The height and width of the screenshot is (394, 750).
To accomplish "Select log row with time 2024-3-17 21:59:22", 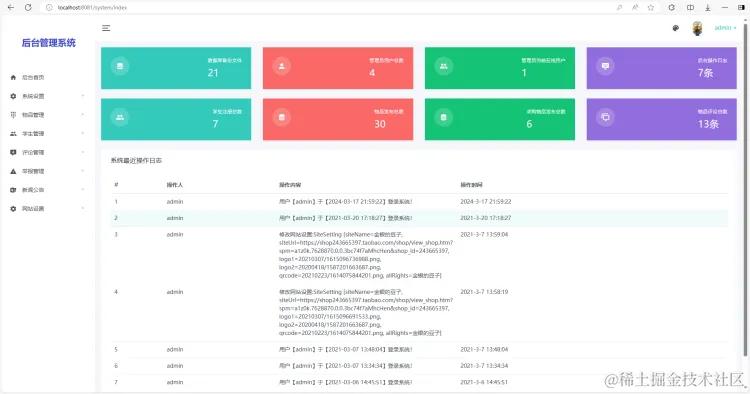I will [x=419, y=202].
